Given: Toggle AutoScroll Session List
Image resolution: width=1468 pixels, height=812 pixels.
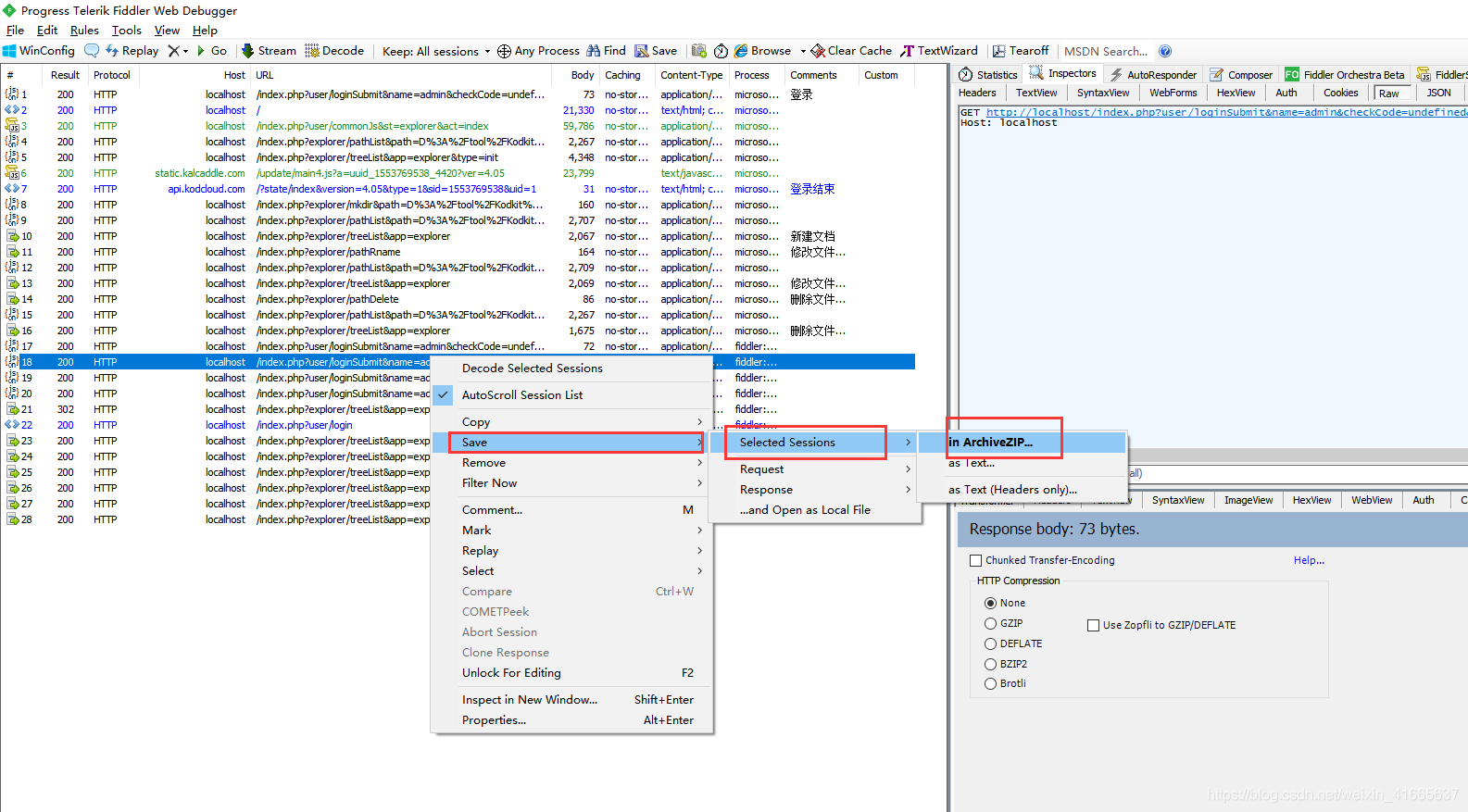Looking at the screenshot, I should [572, 394].
